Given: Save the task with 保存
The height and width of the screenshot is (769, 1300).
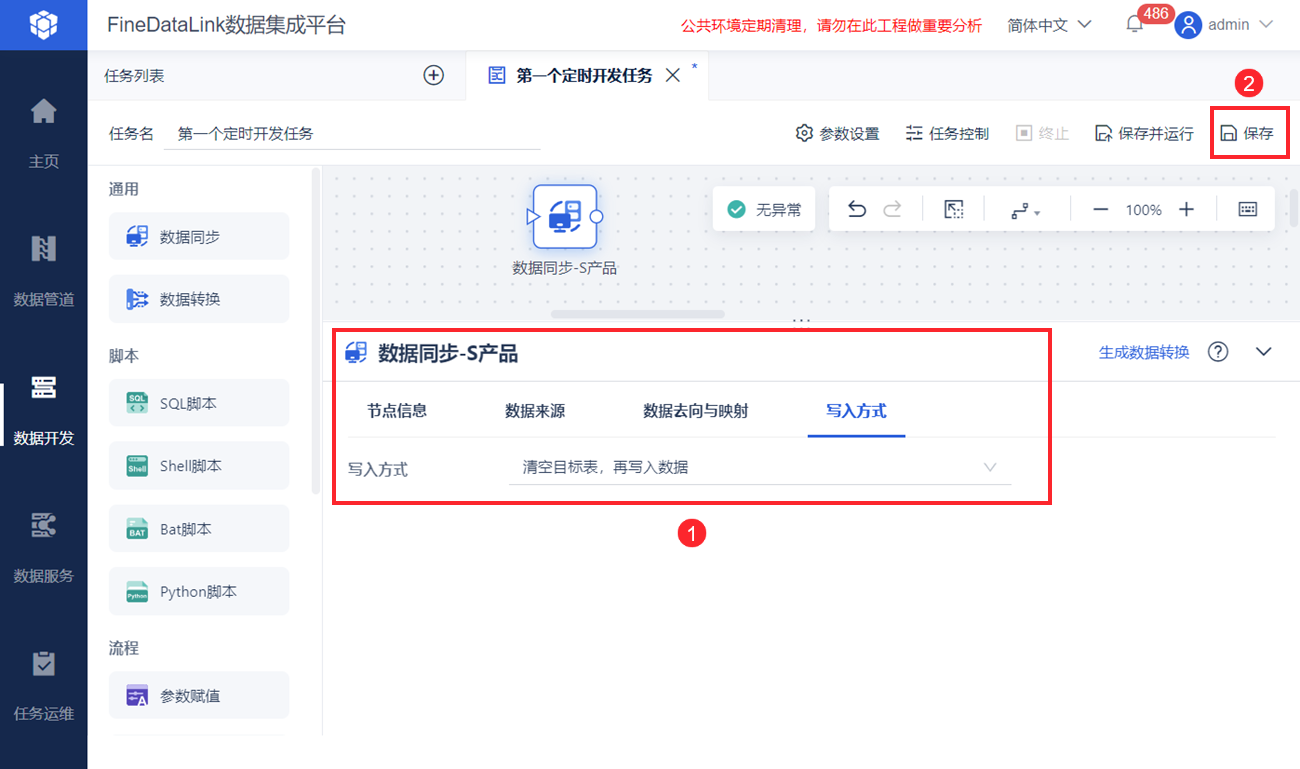Looking at the screenshot, I should (1248, 133).
